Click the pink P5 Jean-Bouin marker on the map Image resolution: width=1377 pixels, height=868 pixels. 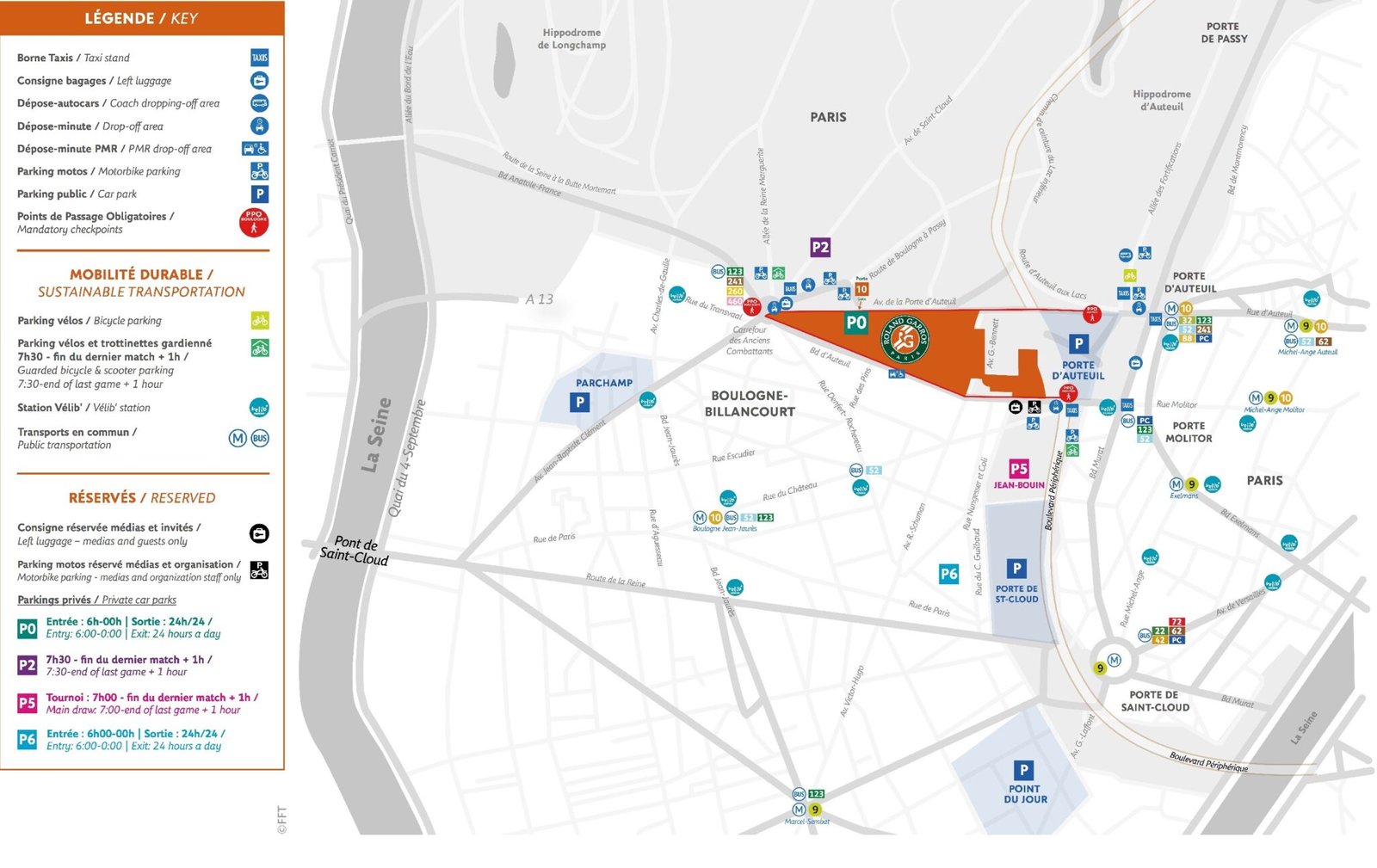1019,469
